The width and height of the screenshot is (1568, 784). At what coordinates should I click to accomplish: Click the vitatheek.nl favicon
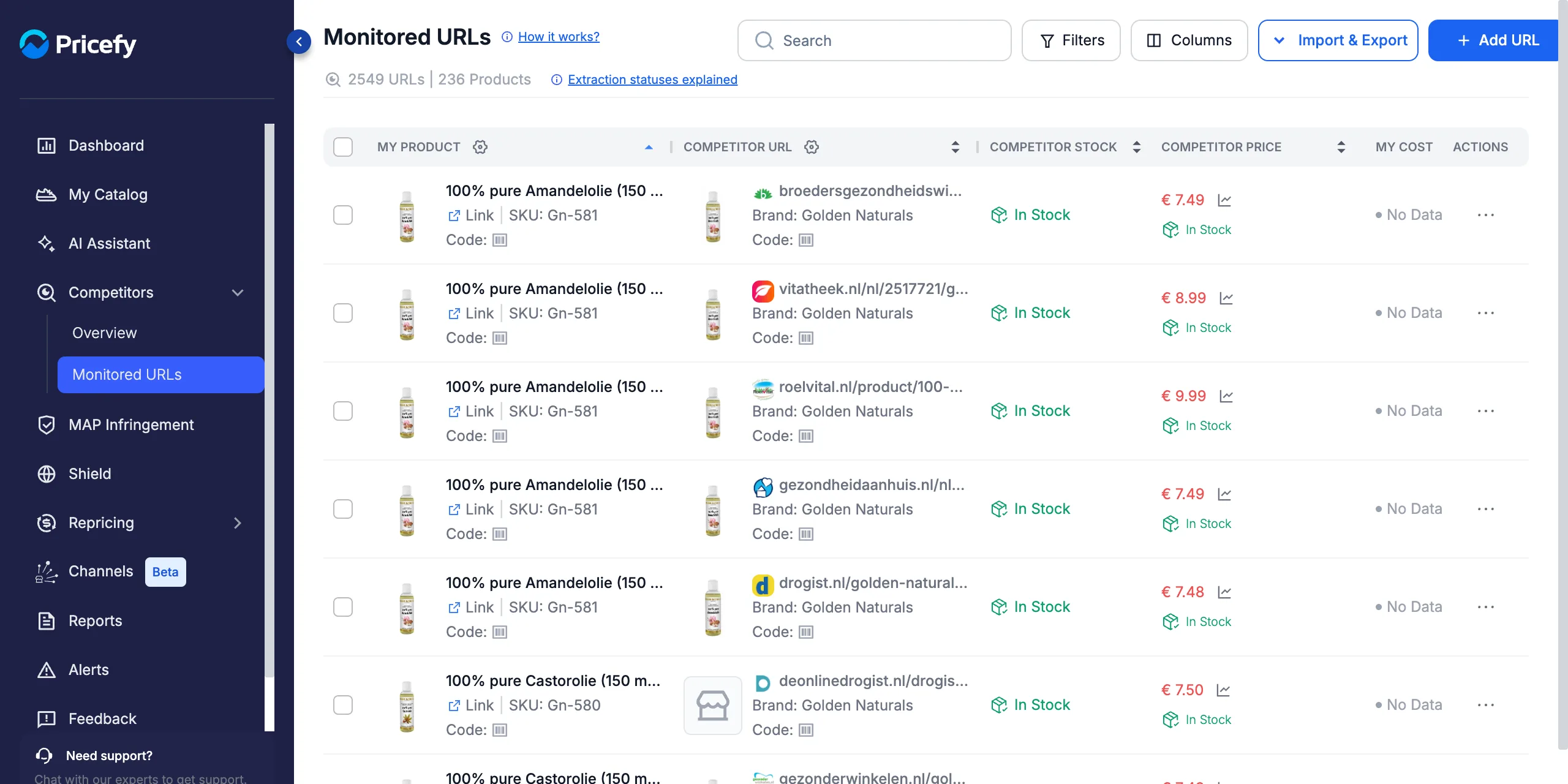pos(763,291)
